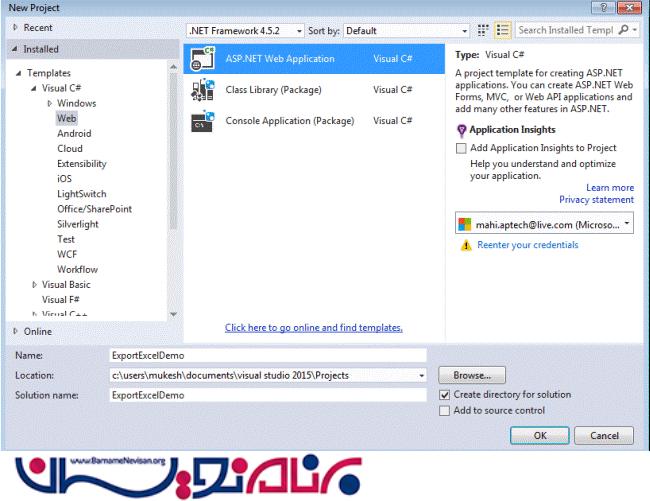Select the Test template category
This screenshot has height=501, width=650.
(x=66, y=239)
